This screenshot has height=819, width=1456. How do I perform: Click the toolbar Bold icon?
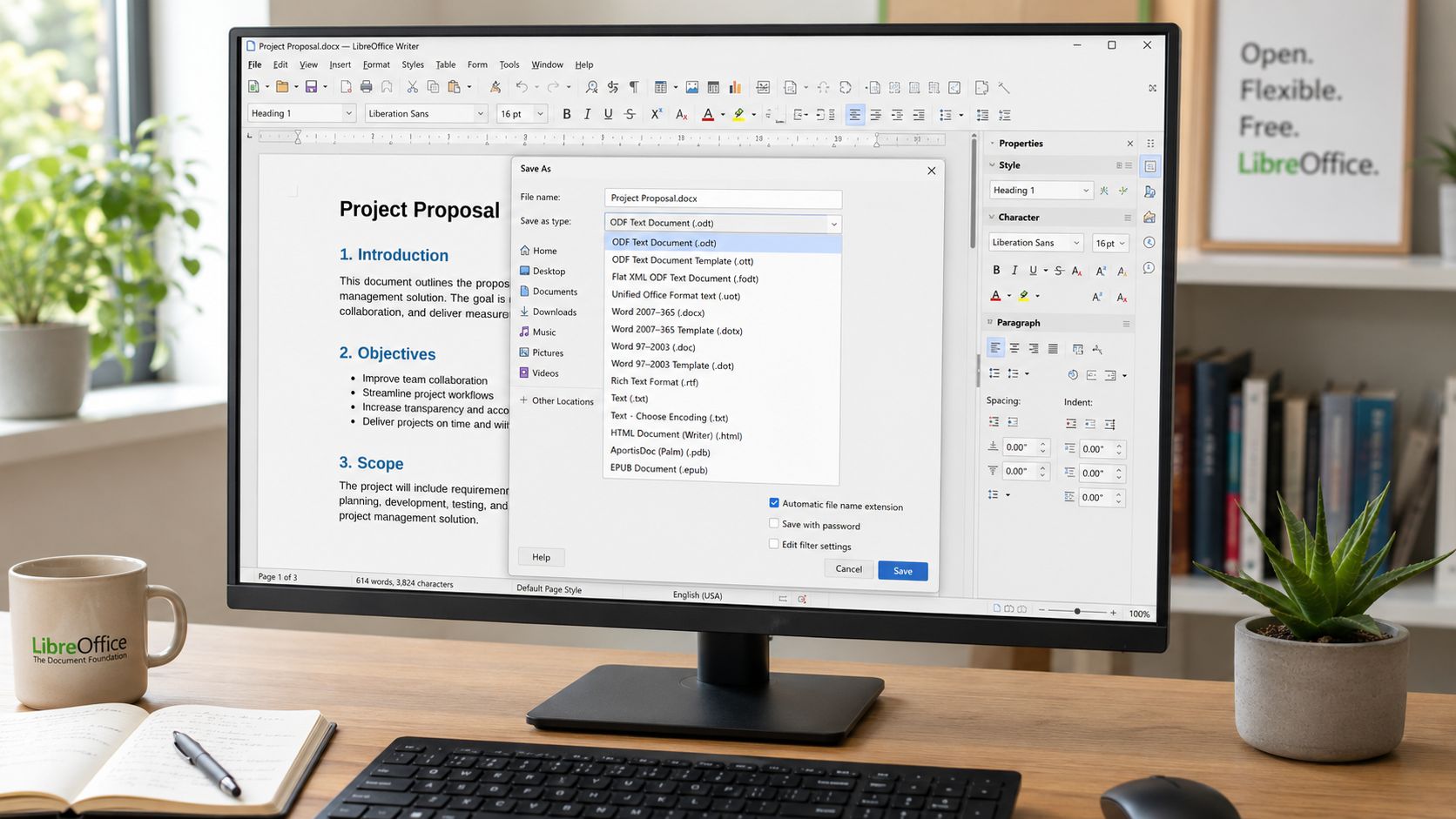(x=567, y=114)
